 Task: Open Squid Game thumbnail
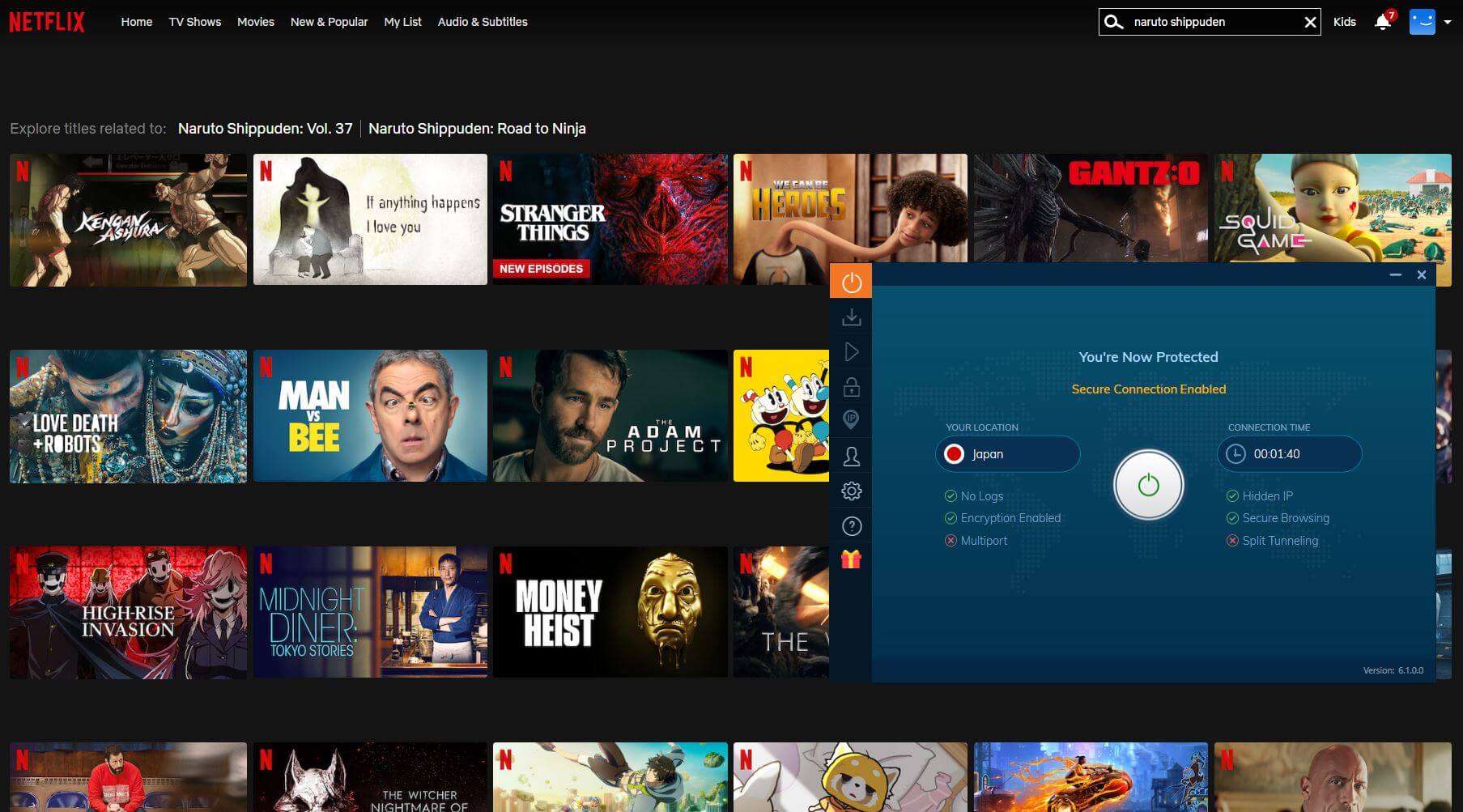tap(1333, 208)
